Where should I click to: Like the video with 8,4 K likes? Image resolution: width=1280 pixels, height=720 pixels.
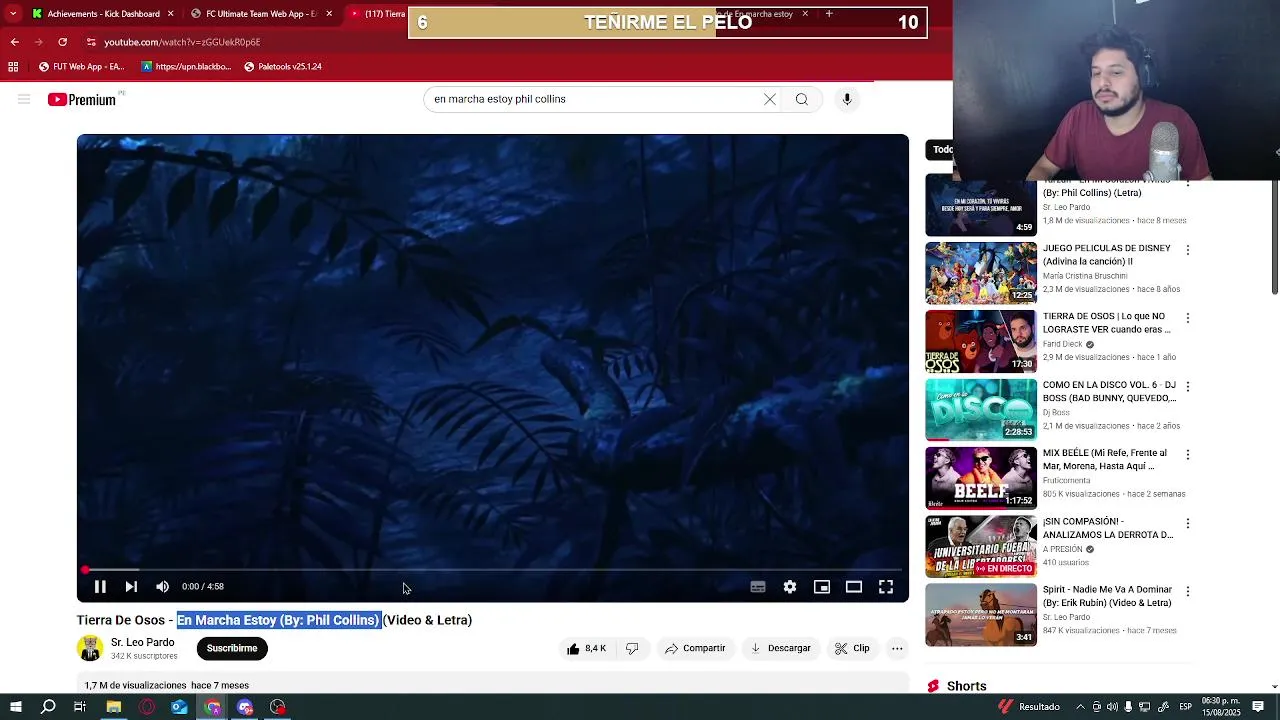pos(586,648)
